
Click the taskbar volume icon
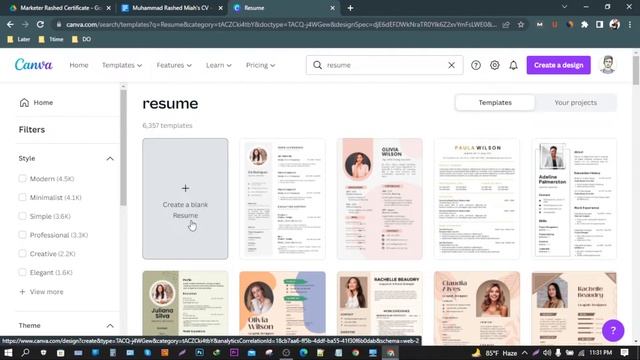point(547,353)
